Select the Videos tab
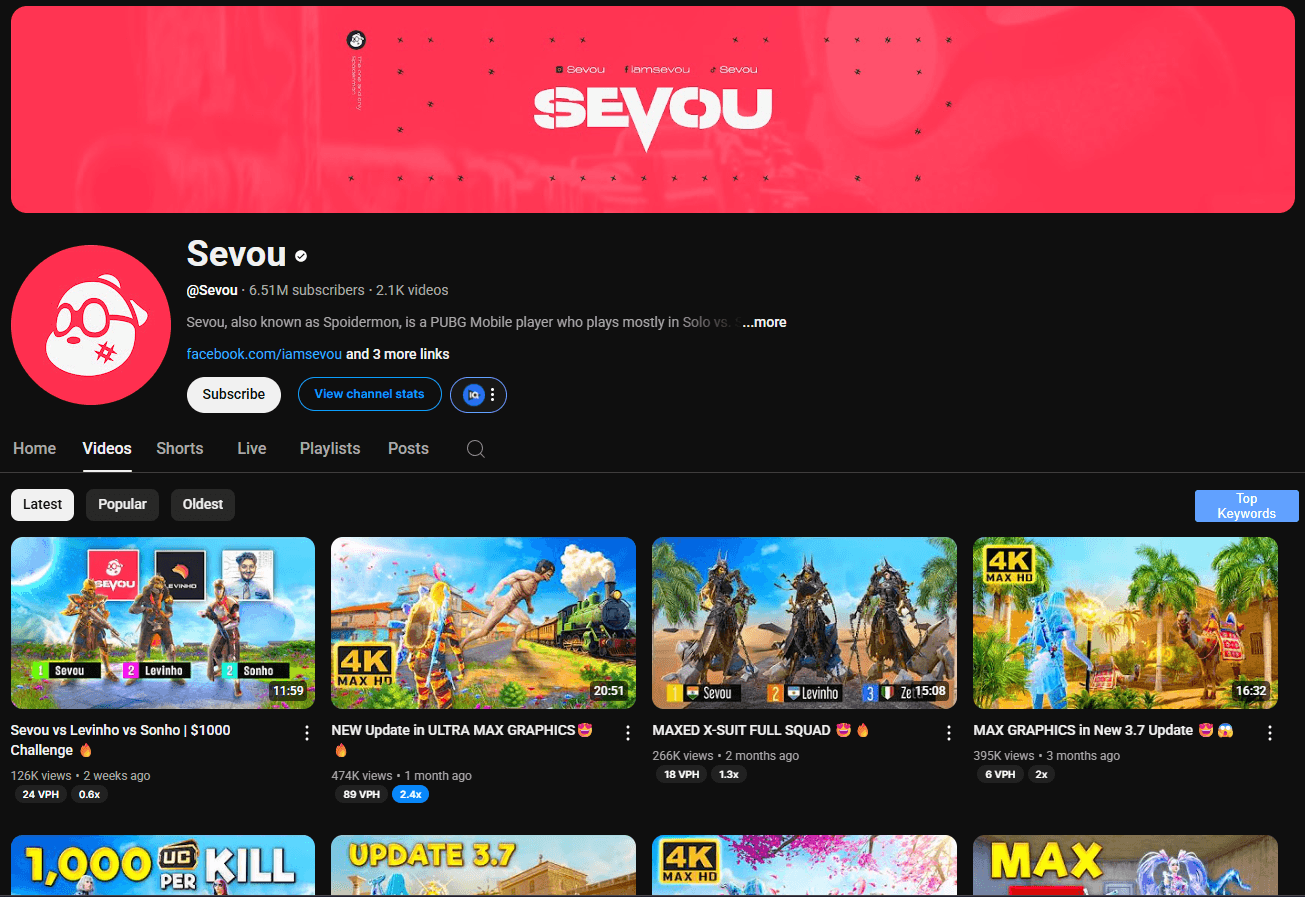The image size is (1305, 897). [x=107, y=449]
